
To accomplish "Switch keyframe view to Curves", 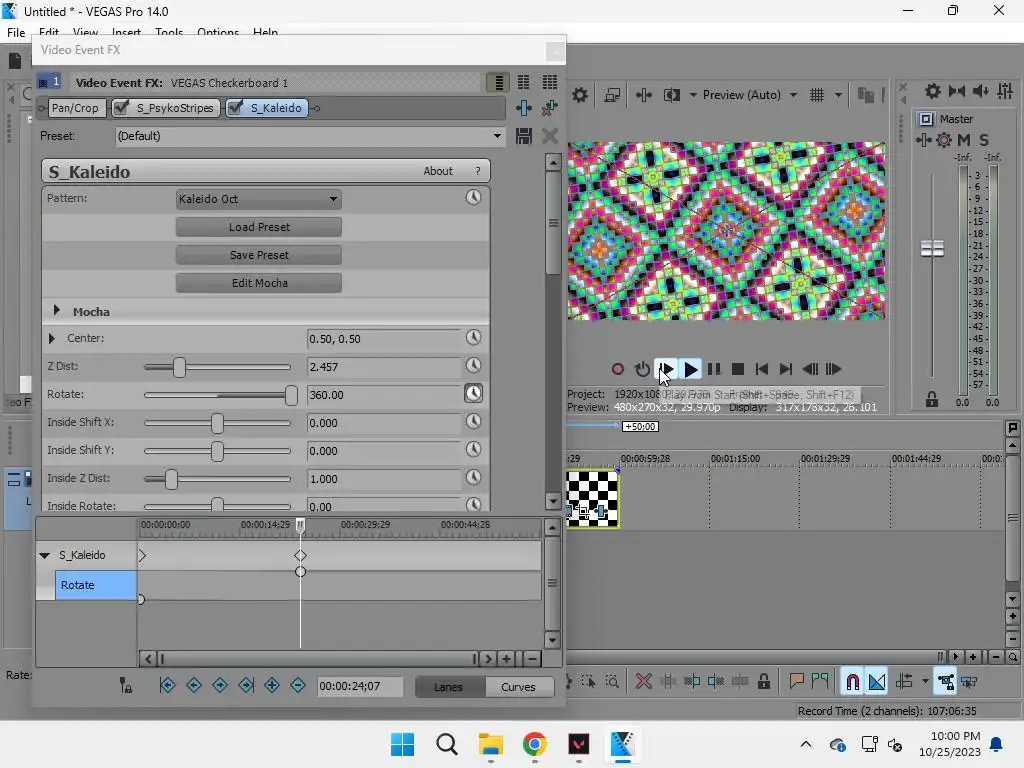I will point(519,687).
